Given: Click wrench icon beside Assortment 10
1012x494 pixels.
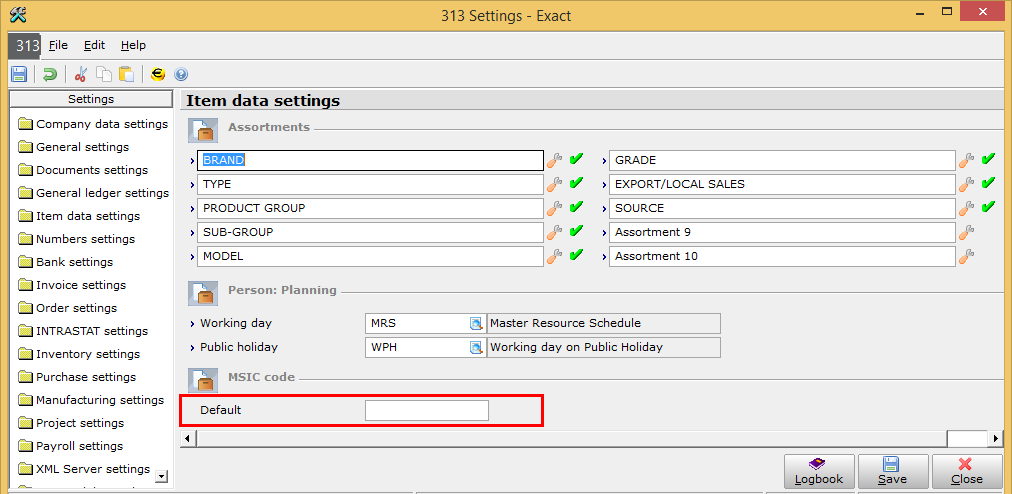Looking at the screenshot, I should pos(966,256).
